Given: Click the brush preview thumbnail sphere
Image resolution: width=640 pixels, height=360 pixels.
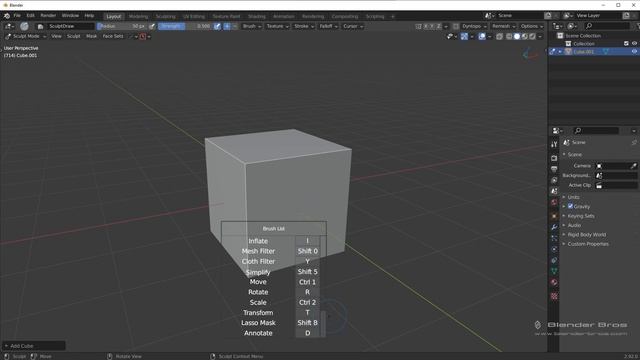Looking at the screenshot, I should (24, 26).
